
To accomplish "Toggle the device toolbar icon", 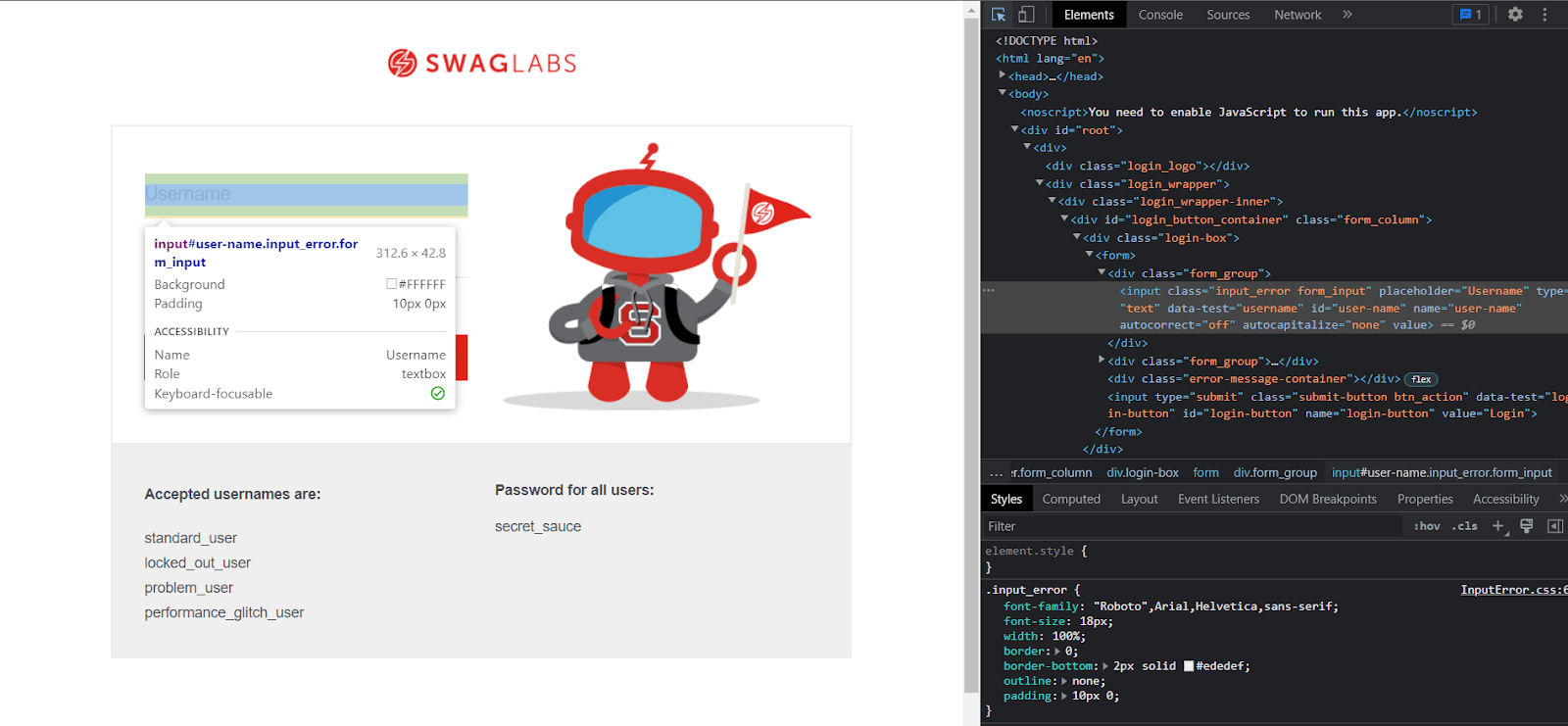I will [x=1026, y=15].
